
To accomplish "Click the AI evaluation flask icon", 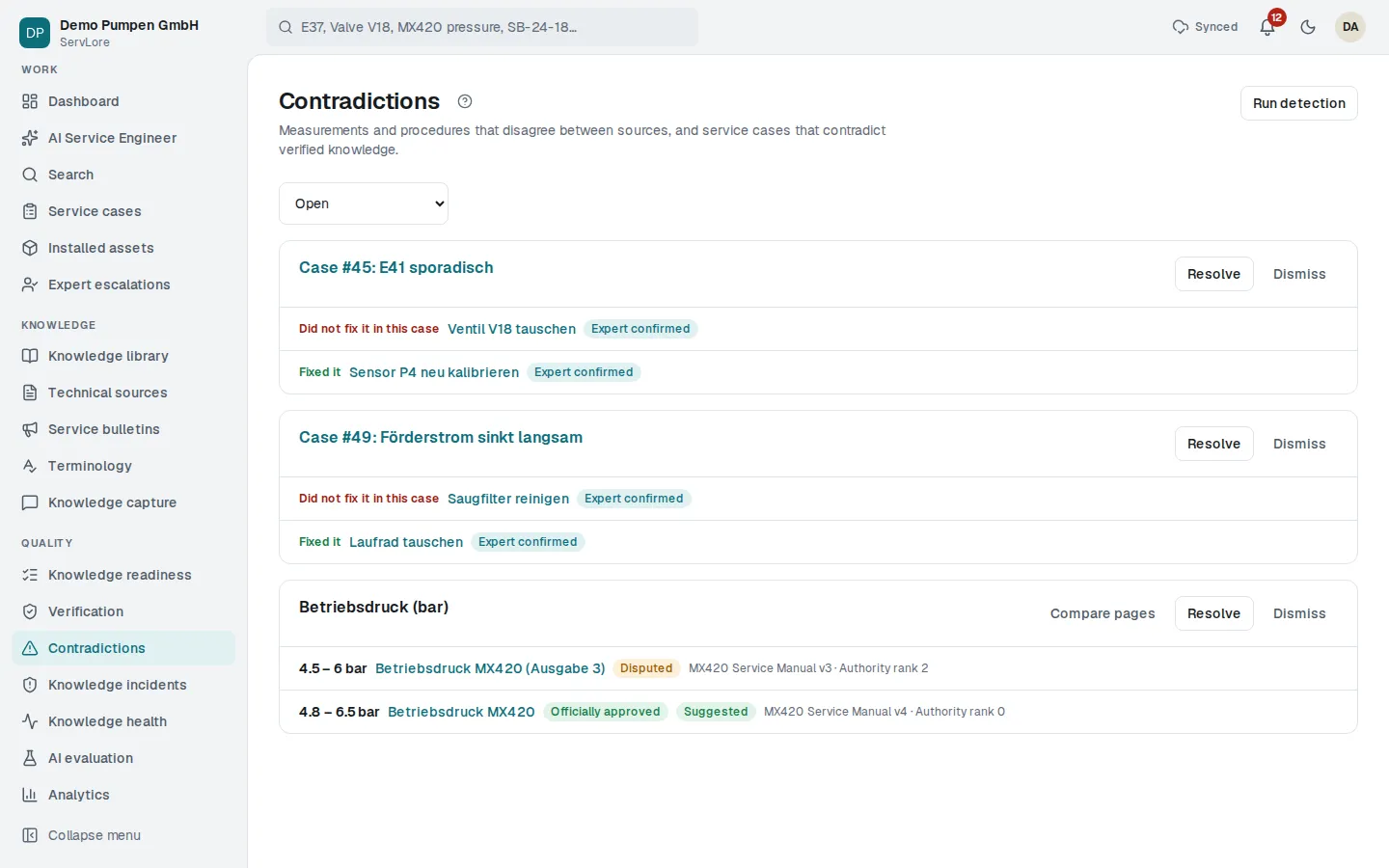I will coord(30,758).
